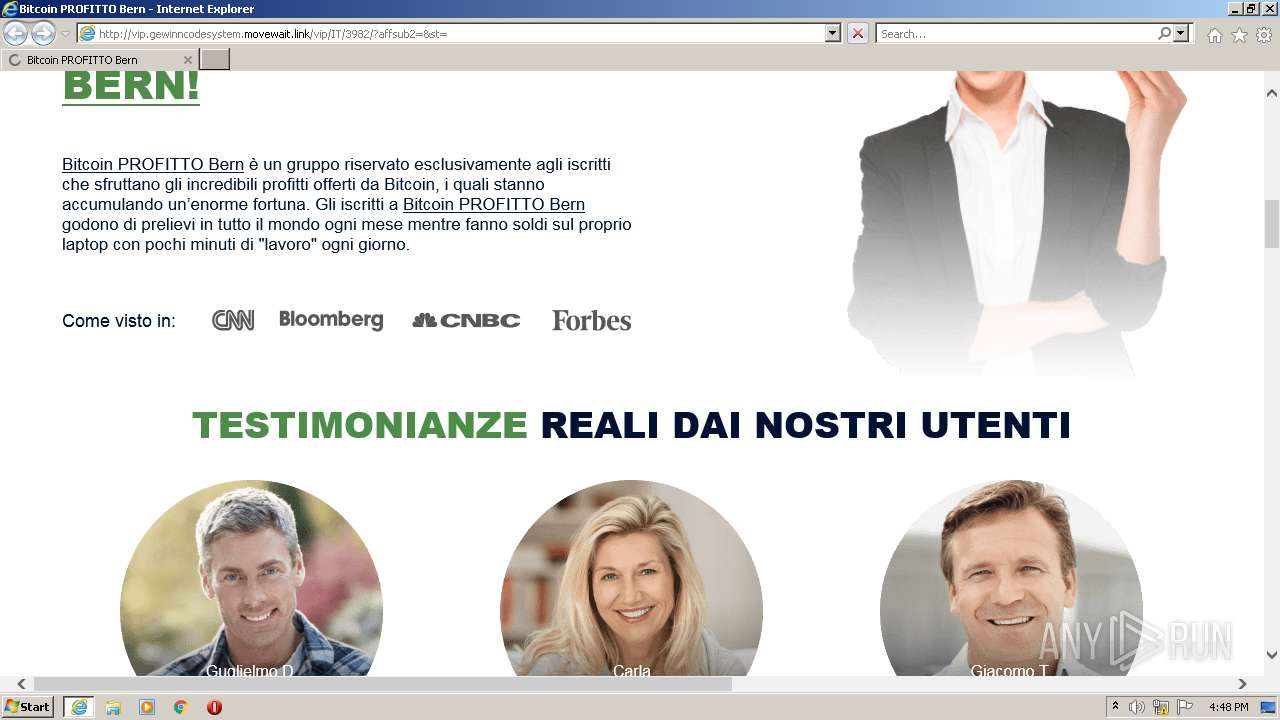Click the CNBC logo
Screen dimensions: 1280x720
466,320
